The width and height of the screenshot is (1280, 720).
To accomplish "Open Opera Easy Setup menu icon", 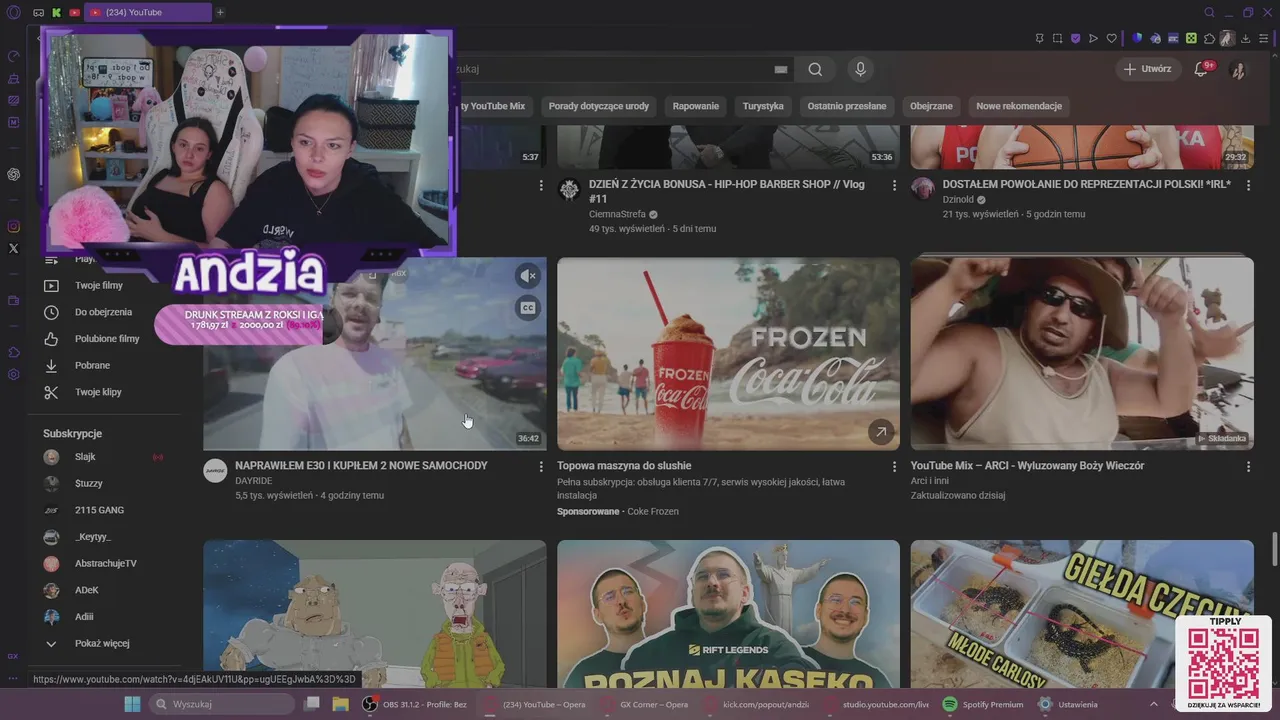I will [x=1264, y=39].
